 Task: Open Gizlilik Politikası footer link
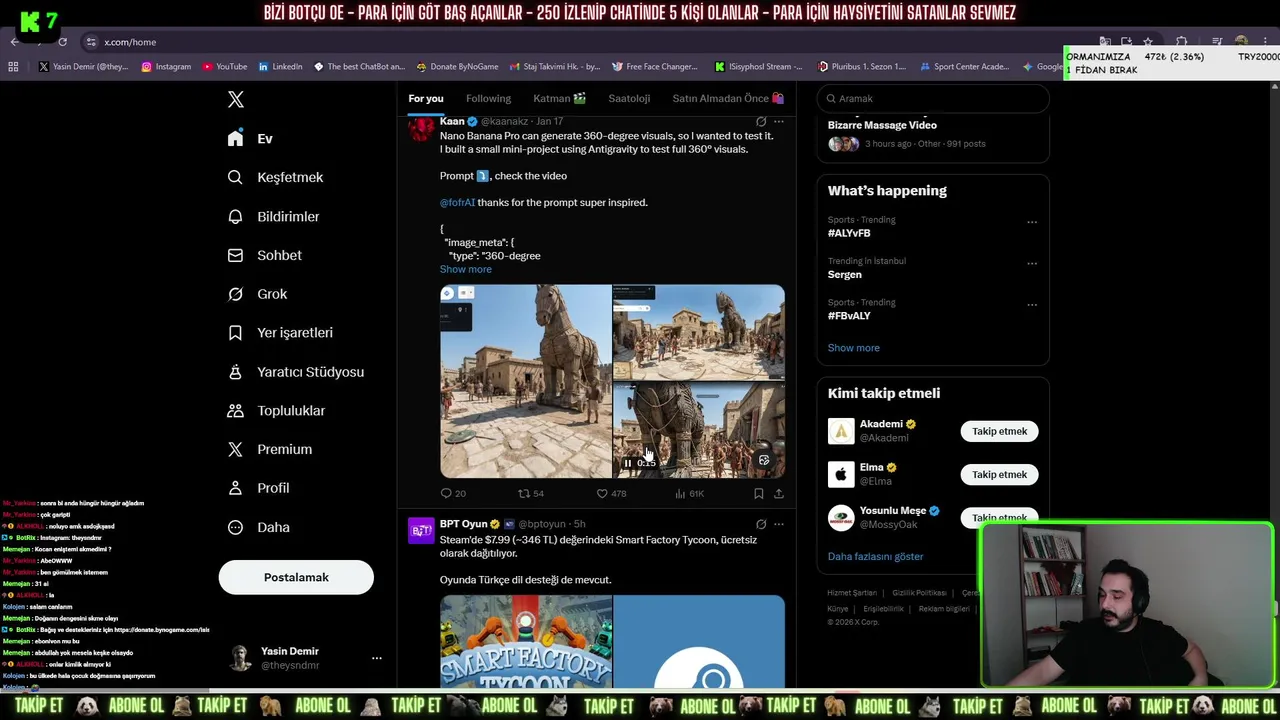919,593
